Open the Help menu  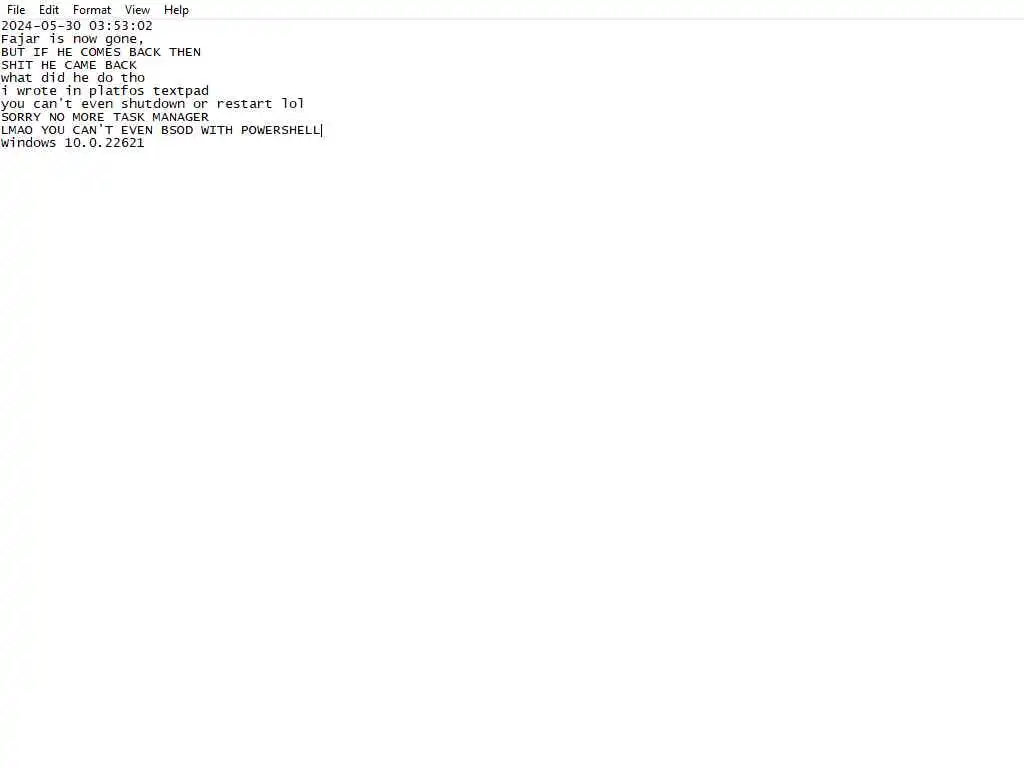click(x=176, y=10)
